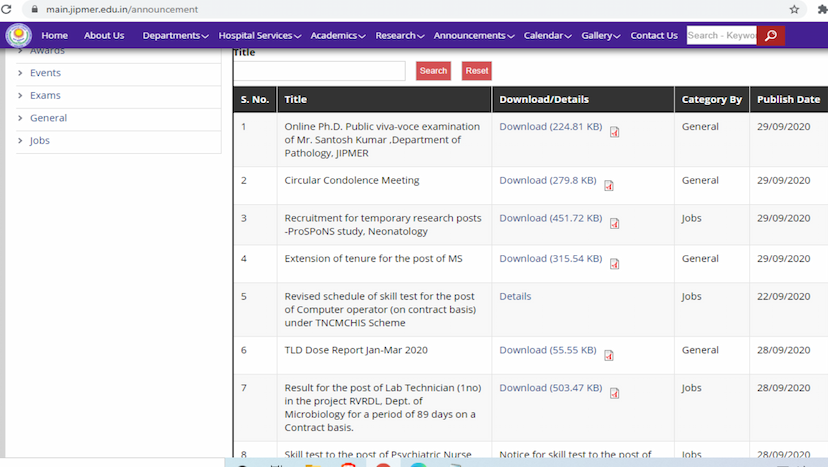The width and height of the screenshot is (828, 467).
Task: Click PDF icon for Lab Technician result
Action: tap(615, 393)
